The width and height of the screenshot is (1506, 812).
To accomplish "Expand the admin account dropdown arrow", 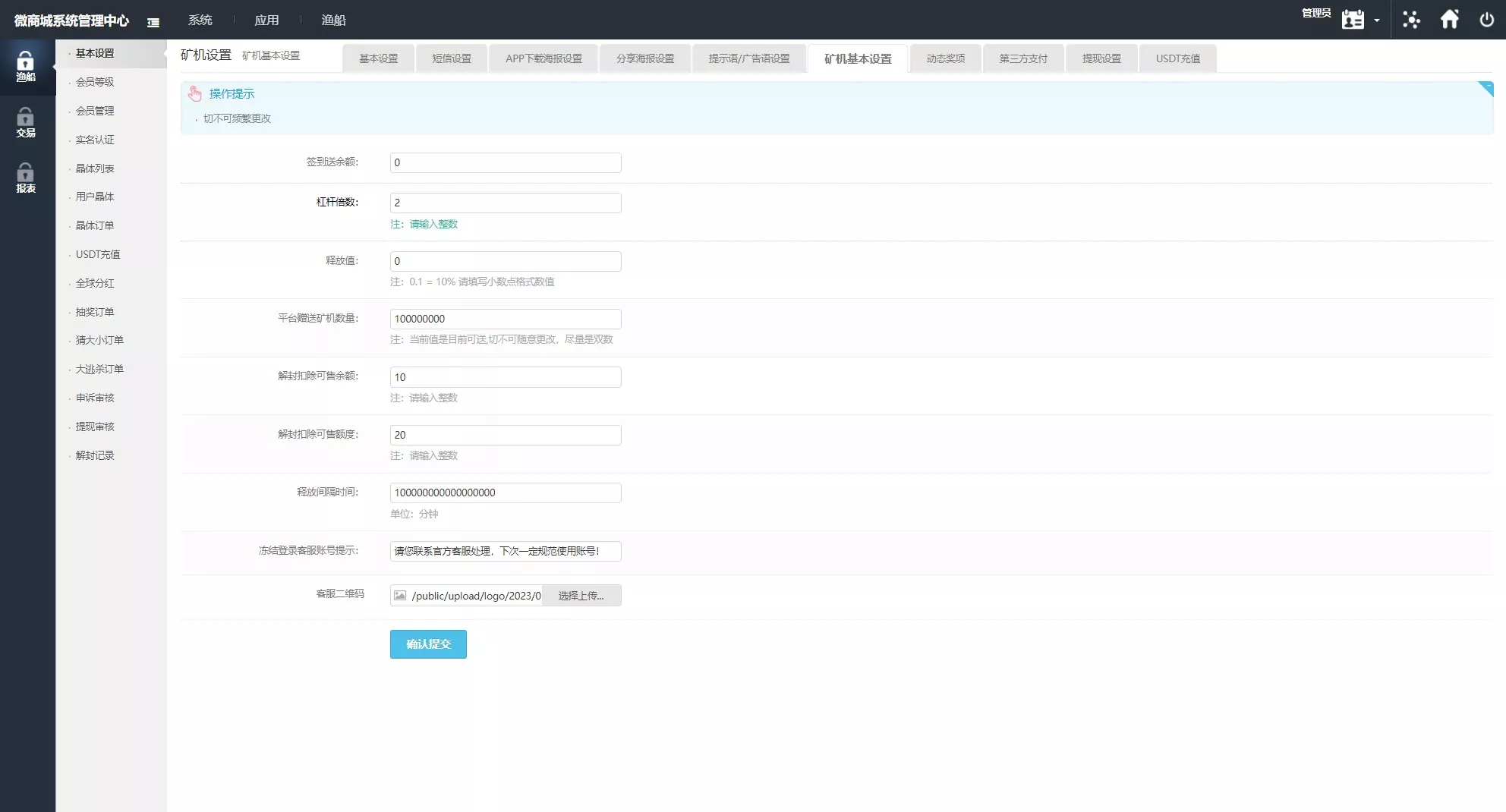I will coord(1377,20).
